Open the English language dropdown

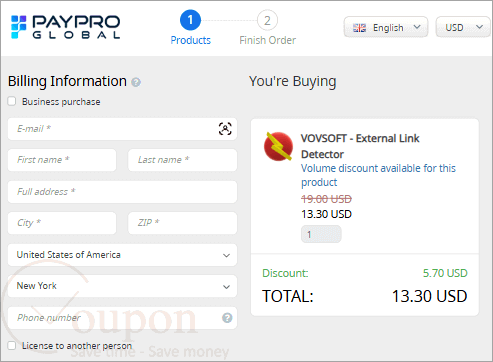[x=386, y=27]
